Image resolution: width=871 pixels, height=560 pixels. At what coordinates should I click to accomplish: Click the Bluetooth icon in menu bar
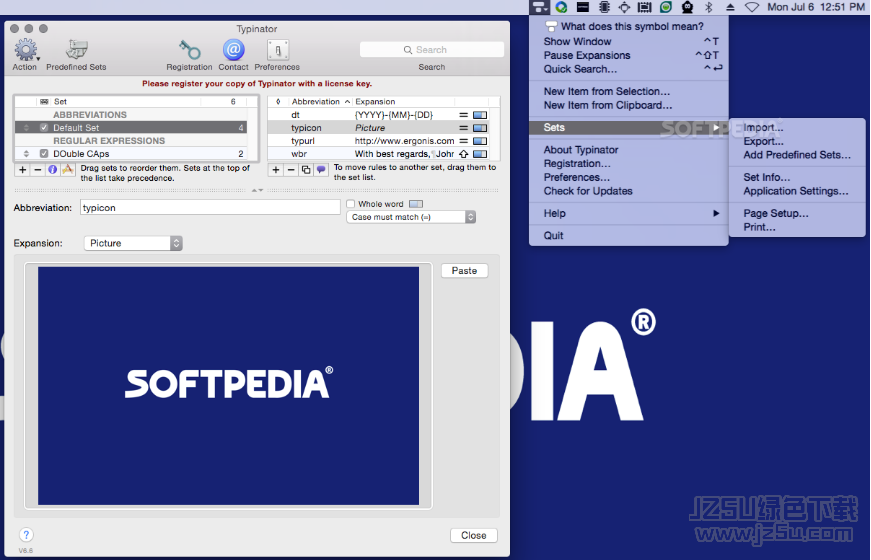pyautogui.click(x=708, y=7)
